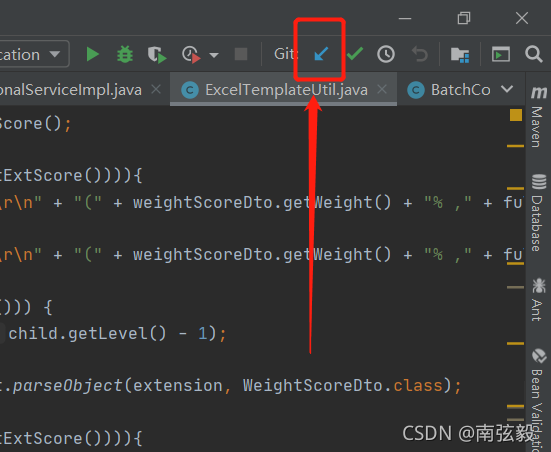Show Git history using the clock icon
551x452 pixels.
coord(386,54)
